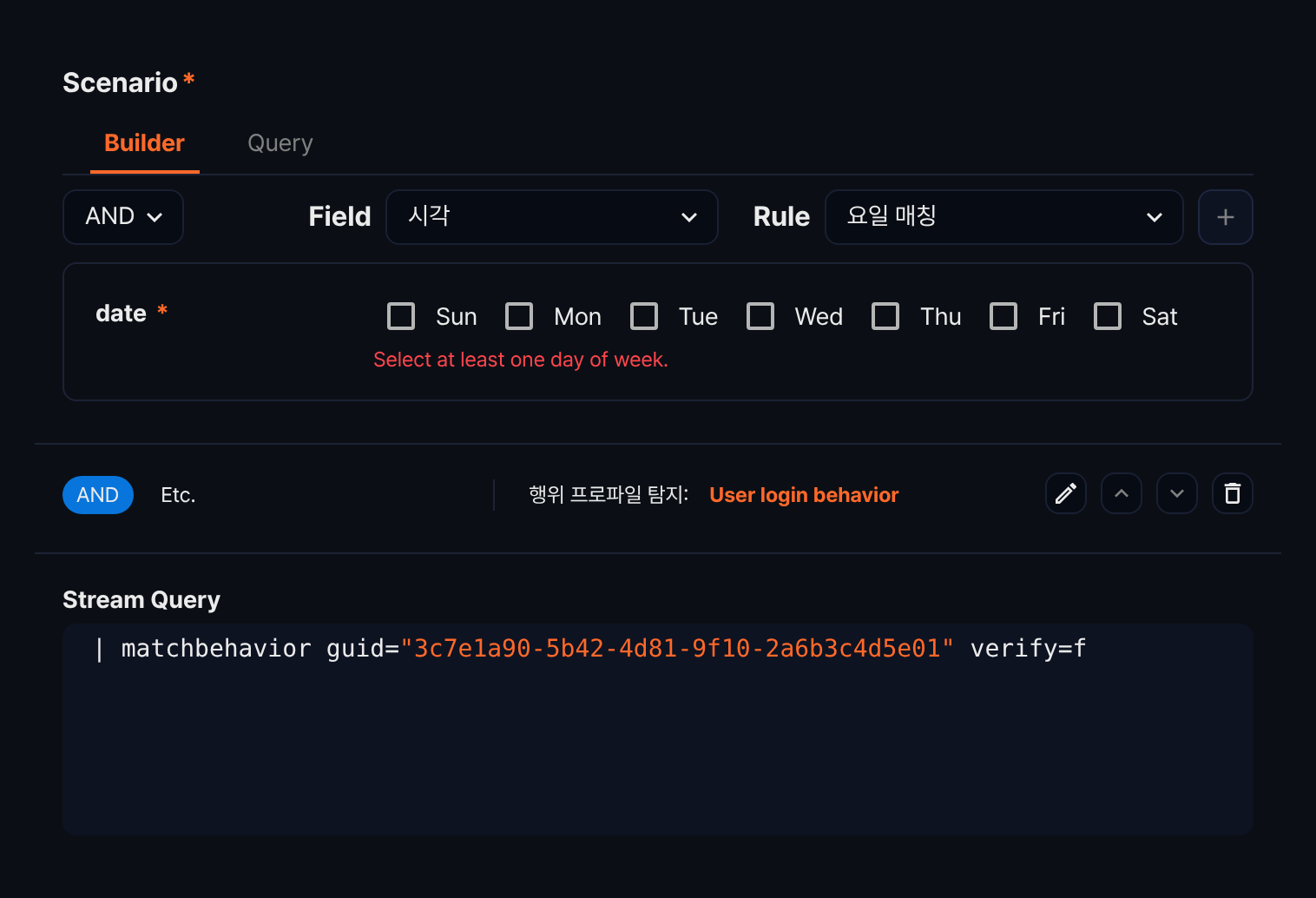Switch to the Builder tab

145,143
